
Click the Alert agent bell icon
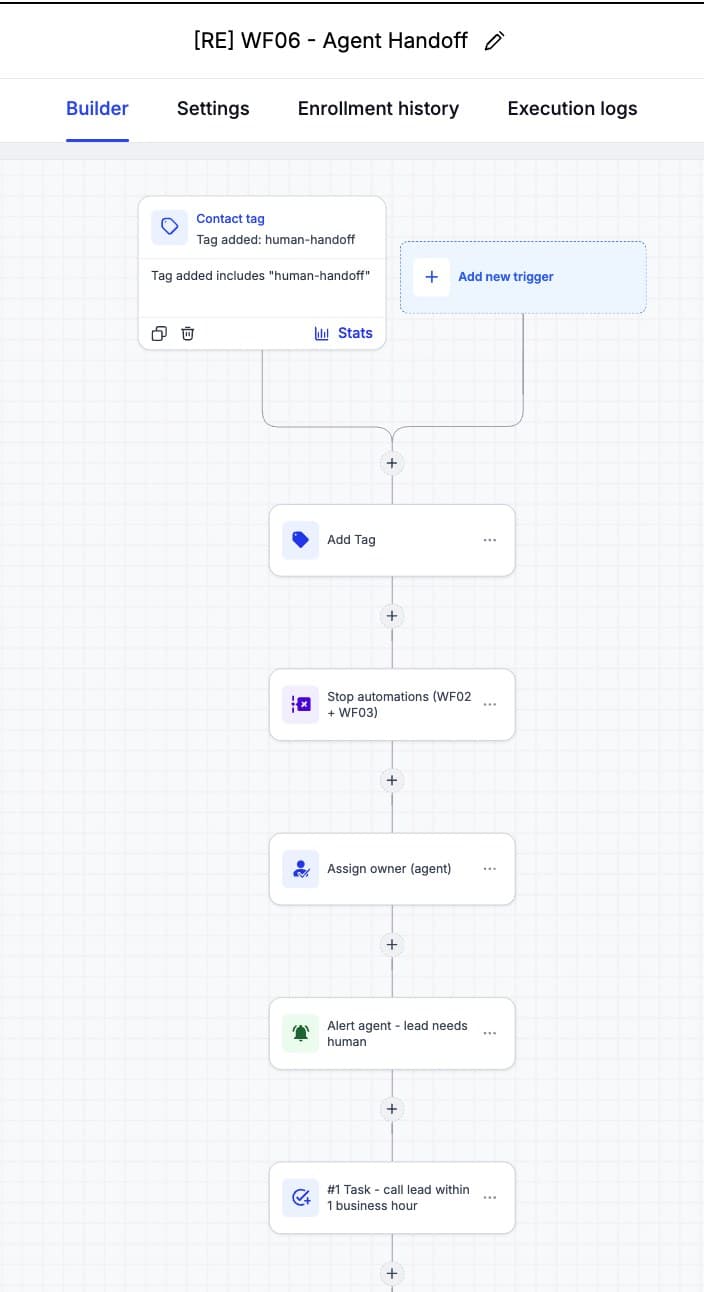(x=300, y=1033)
